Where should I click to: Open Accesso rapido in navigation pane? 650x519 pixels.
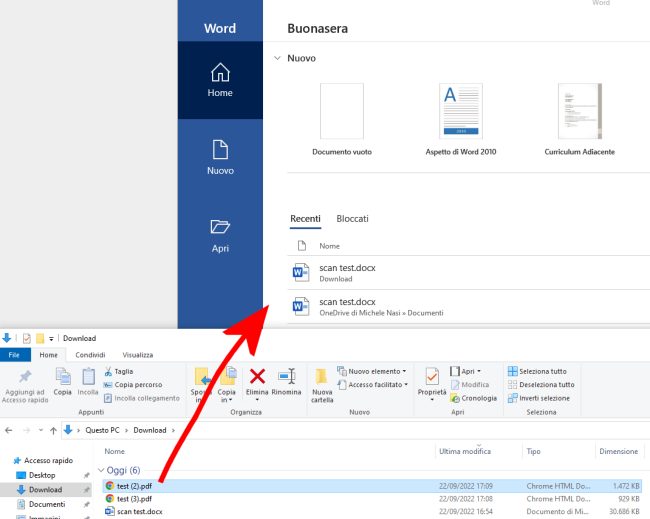click(x=43, y=461)
